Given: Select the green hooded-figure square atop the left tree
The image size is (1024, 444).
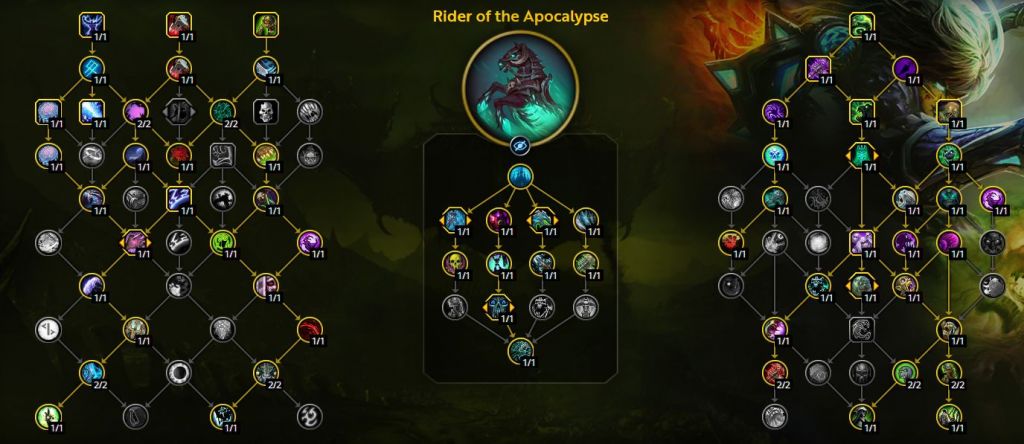Looking at the screenshot, I should pyautogui.click(x=265, y=25).
